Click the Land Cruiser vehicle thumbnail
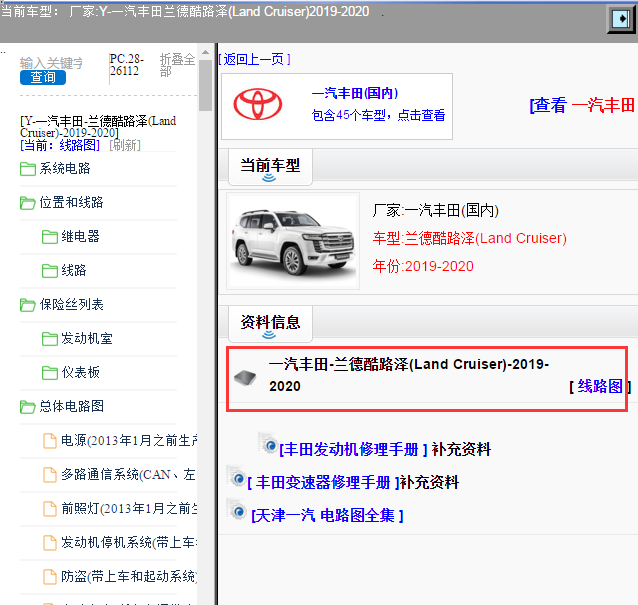 (293, 241)
